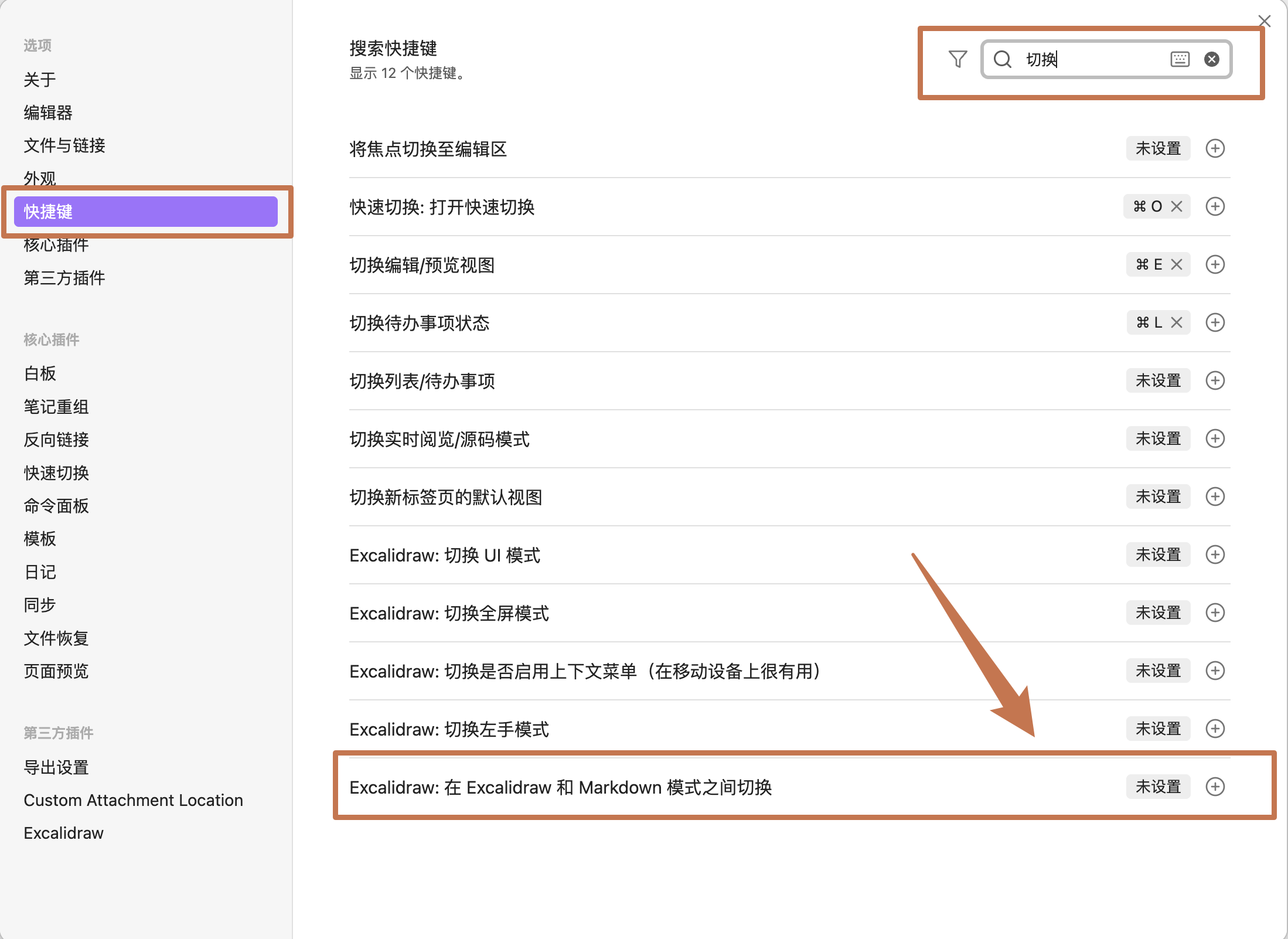1288x939 pixels.
Task: Add hotkey for 将焦点切换至编辑区
Action: 1215,148
